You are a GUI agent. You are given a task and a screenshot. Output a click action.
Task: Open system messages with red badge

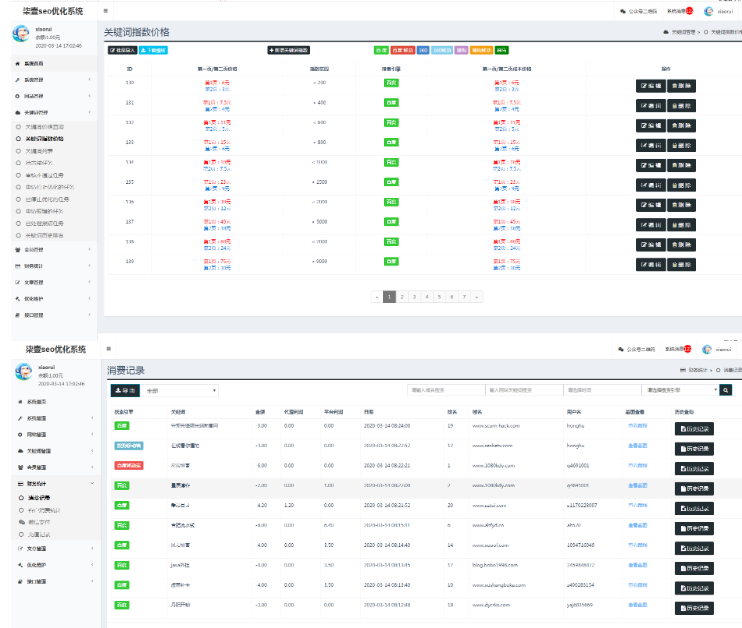pos(680,11)
